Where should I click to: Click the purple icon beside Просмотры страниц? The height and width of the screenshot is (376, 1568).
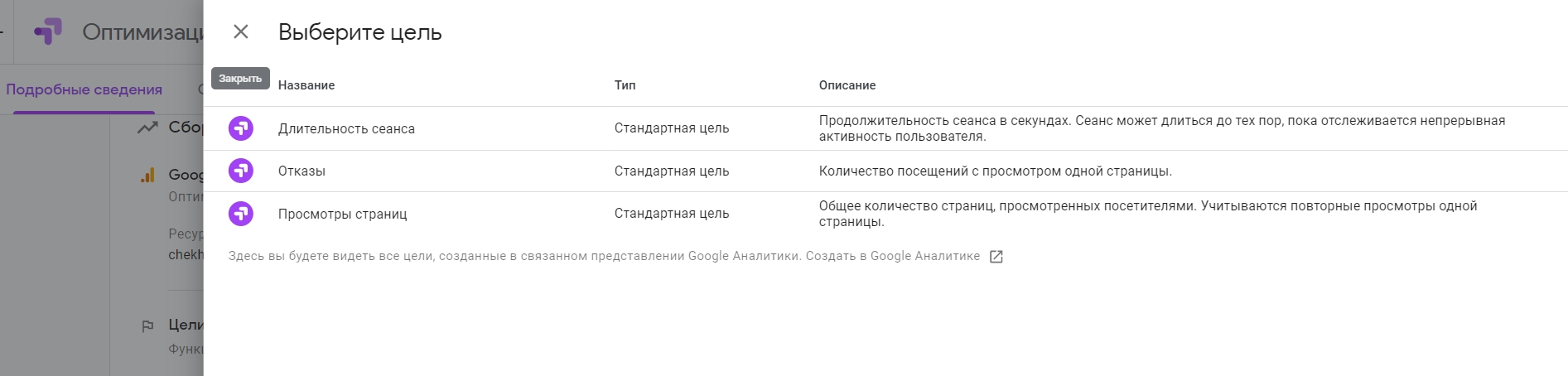(241, 214)
